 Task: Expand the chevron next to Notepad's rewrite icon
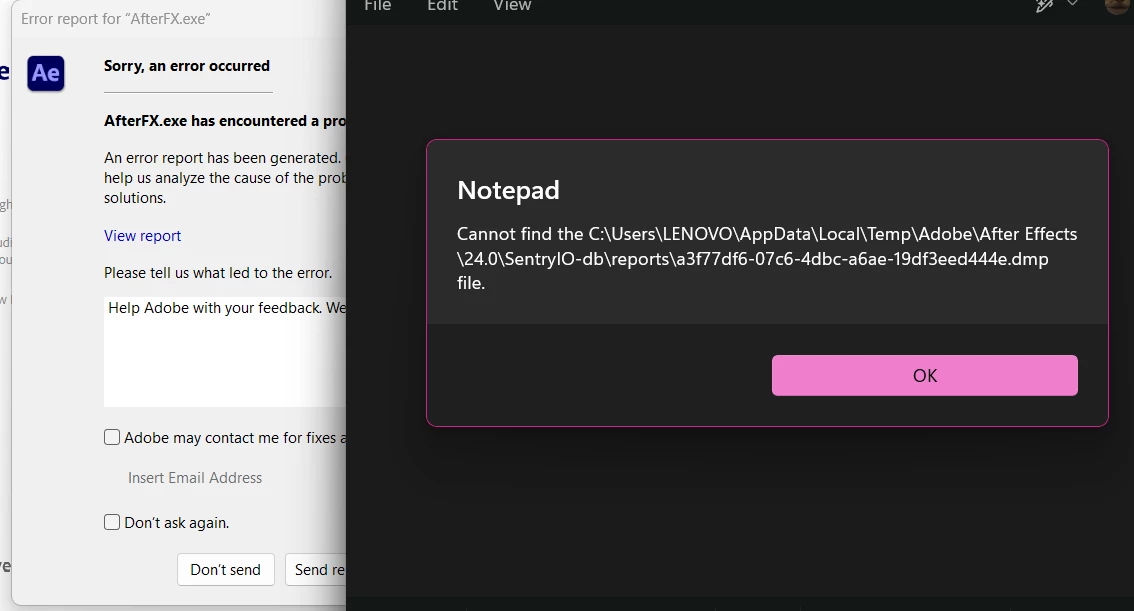click(x=1073, y=4)
